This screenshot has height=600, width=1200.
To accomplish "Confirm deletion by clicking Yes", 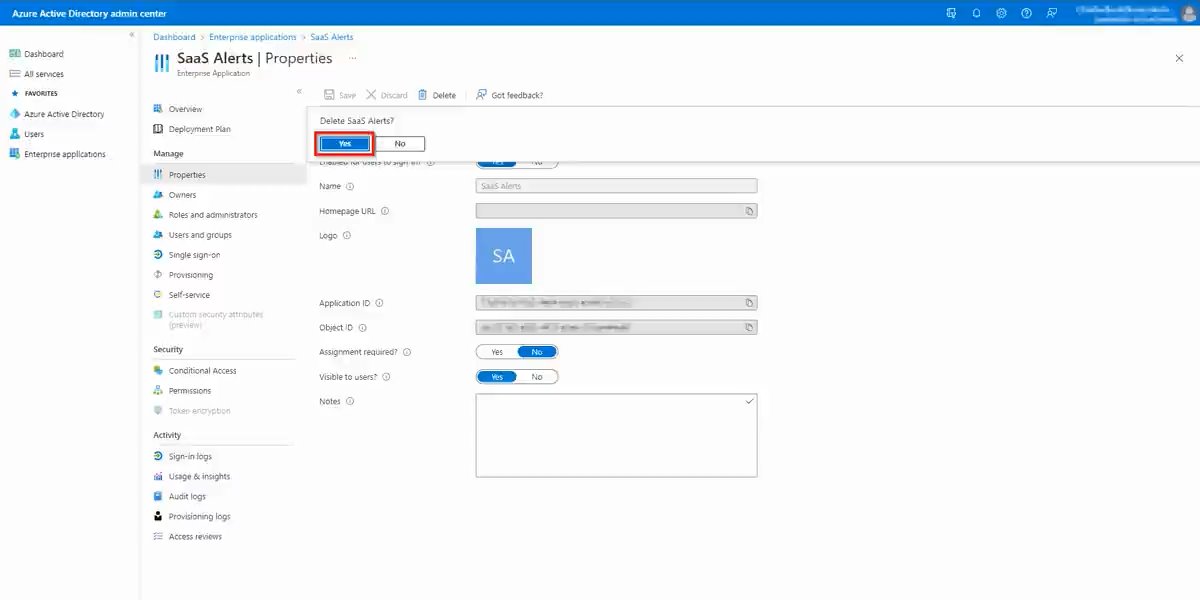I will pyautogui.click(x=345, y=144).
